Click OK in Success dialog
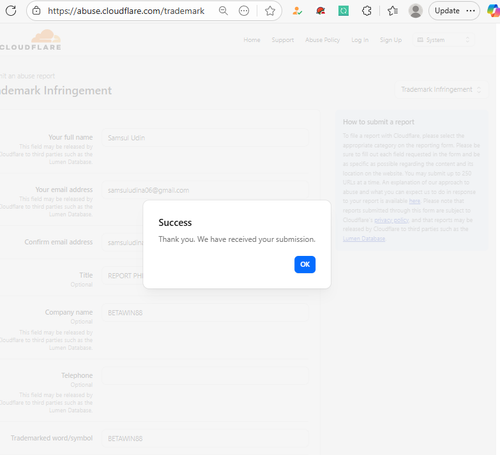This screenshot has height=455, width=500. coord(305,264)
